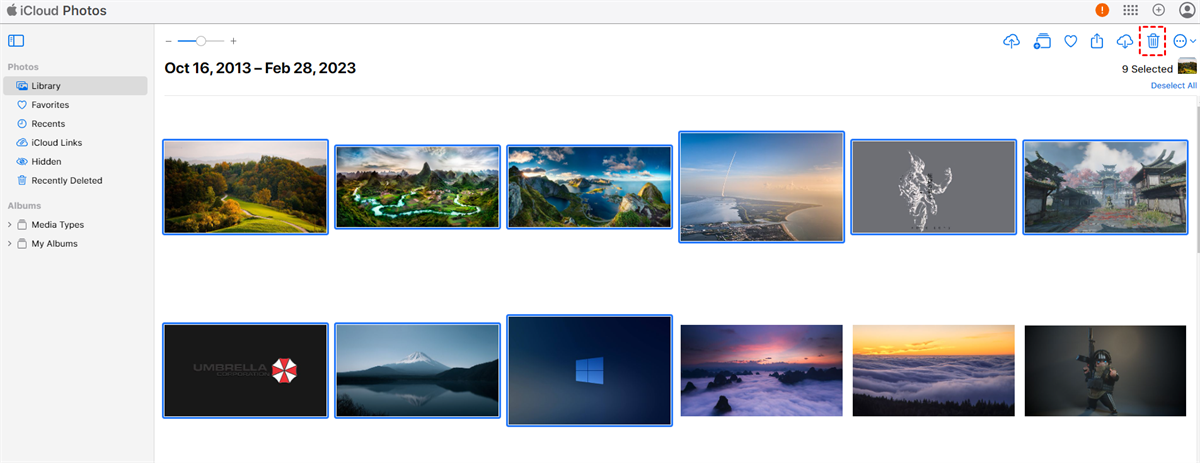
Task: Select the purple sunset cloud peaks photo
Action: tap(762, 371)
